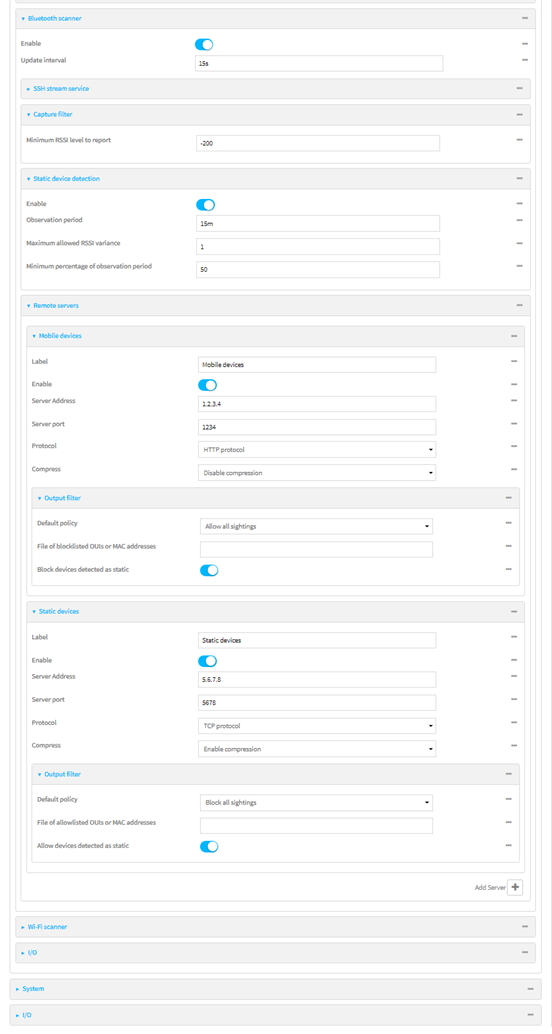Open the Block all sightings policy dropdown
The width and height of the screenshot is (552, 1034).
click(x=317, y=803)
